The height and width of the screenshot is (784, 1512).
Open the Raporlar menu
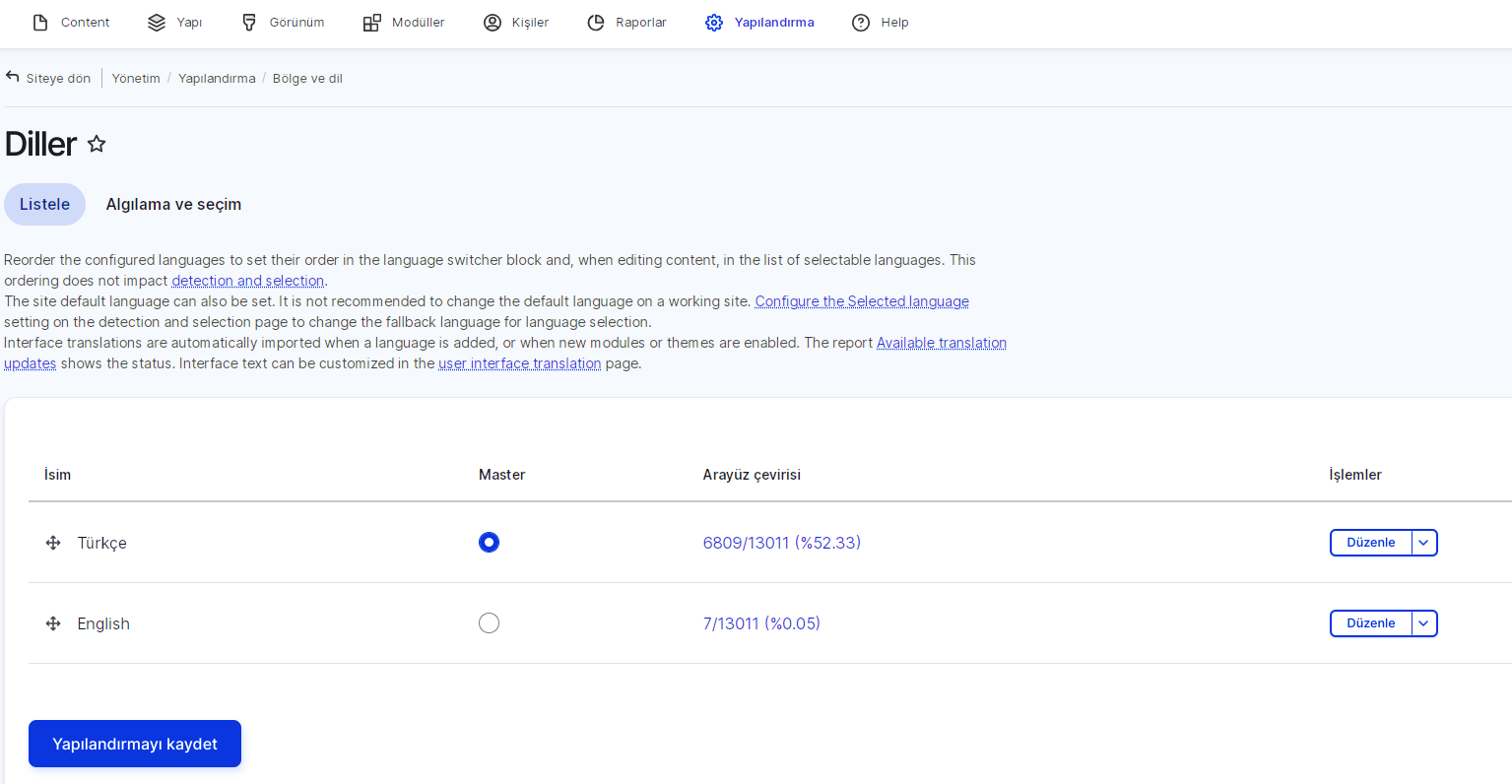[x=626, y=23]
